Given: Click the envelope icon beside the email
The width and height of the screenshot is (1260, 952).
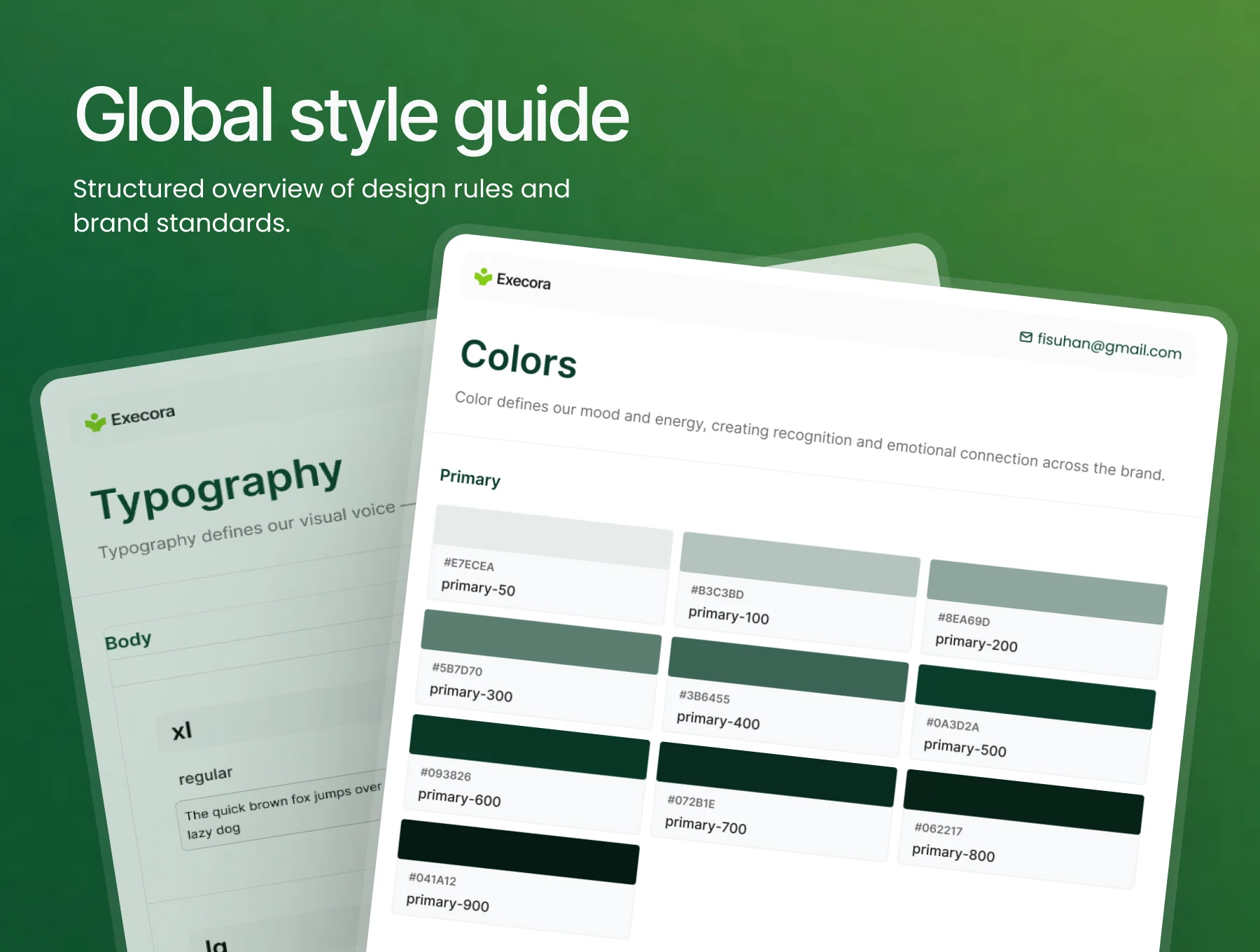Looking at the screenshot, I should pyautogui.click(x=1025, y=337).
